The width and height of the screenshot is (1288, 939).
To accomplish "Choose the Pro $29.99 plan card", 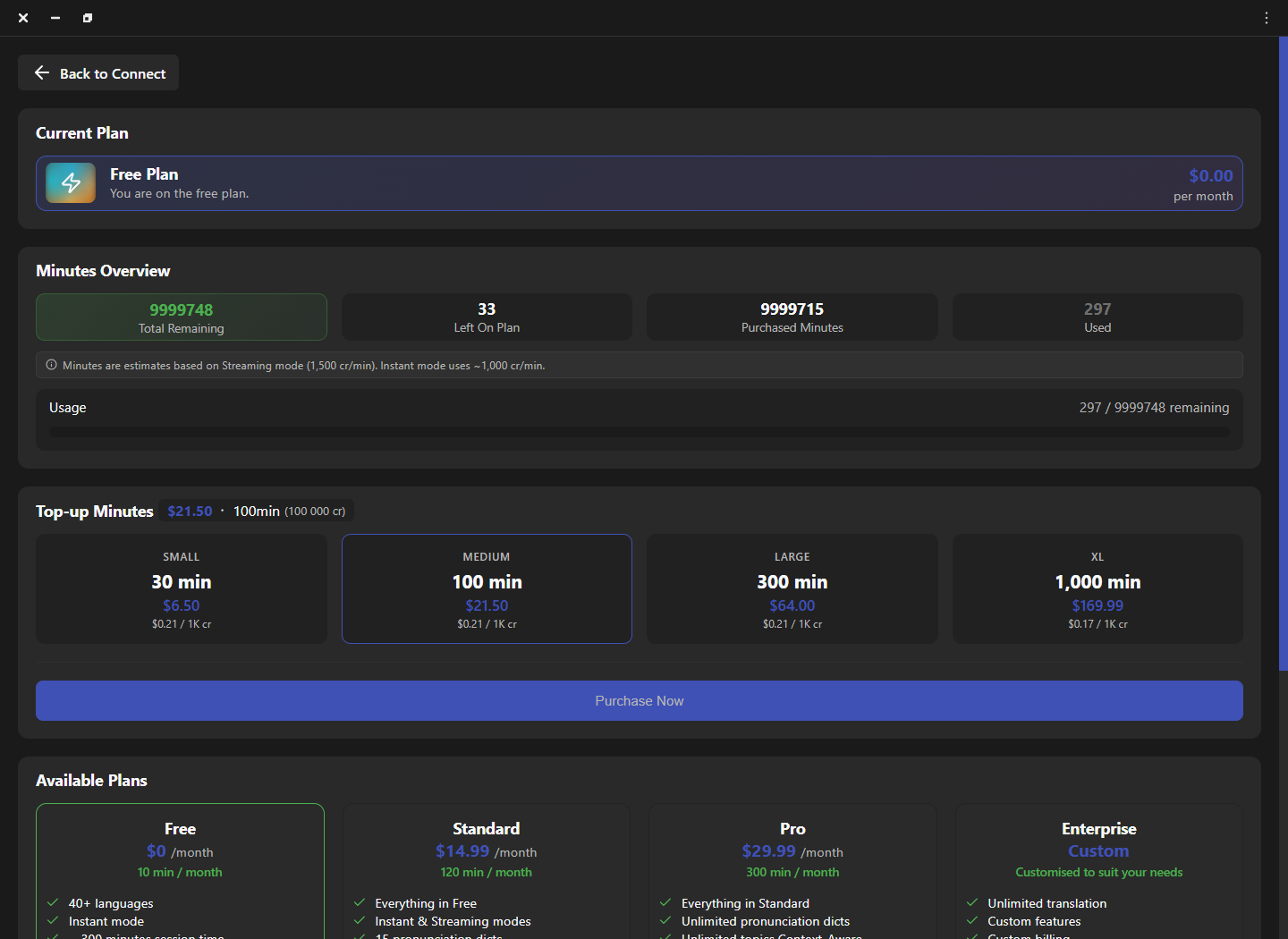I will (792, 871).
